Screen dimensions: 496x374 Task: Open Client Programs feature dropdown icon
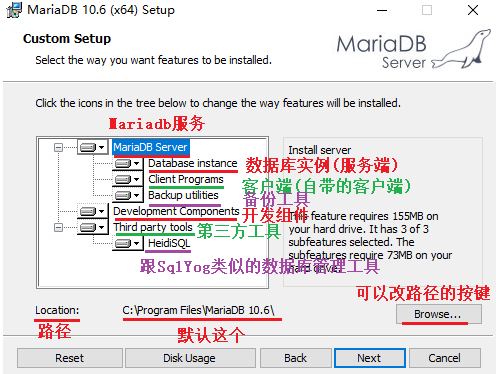tap(128, 179)
